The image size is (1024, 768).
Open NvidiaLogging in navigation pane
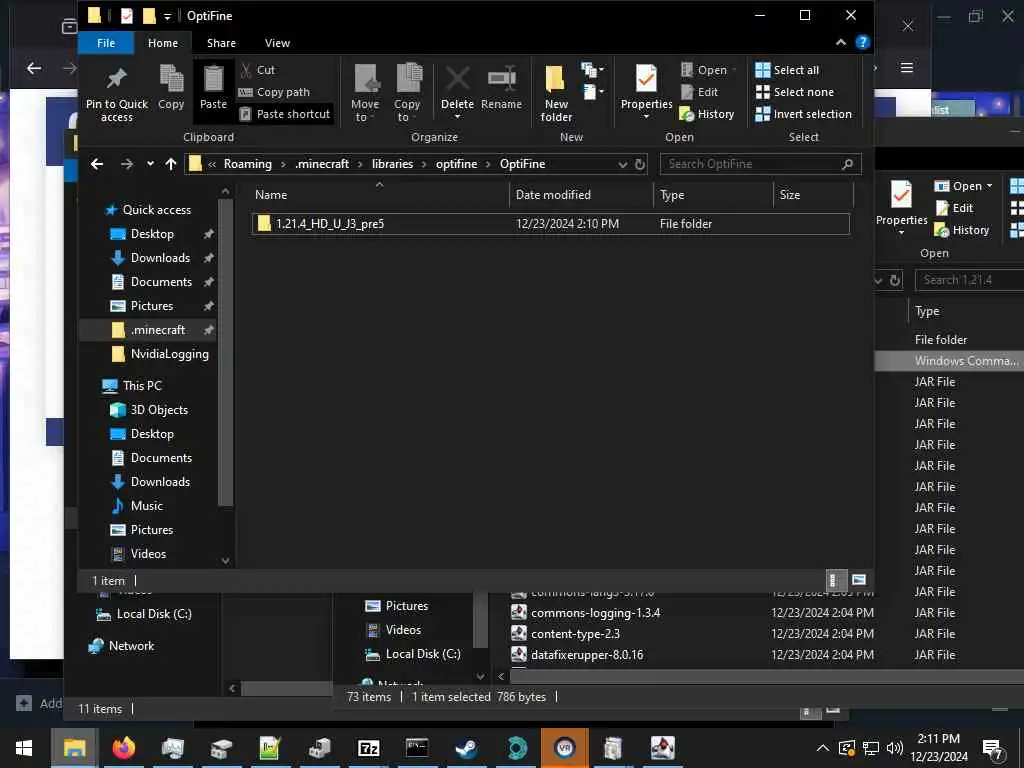click(169, 354)
